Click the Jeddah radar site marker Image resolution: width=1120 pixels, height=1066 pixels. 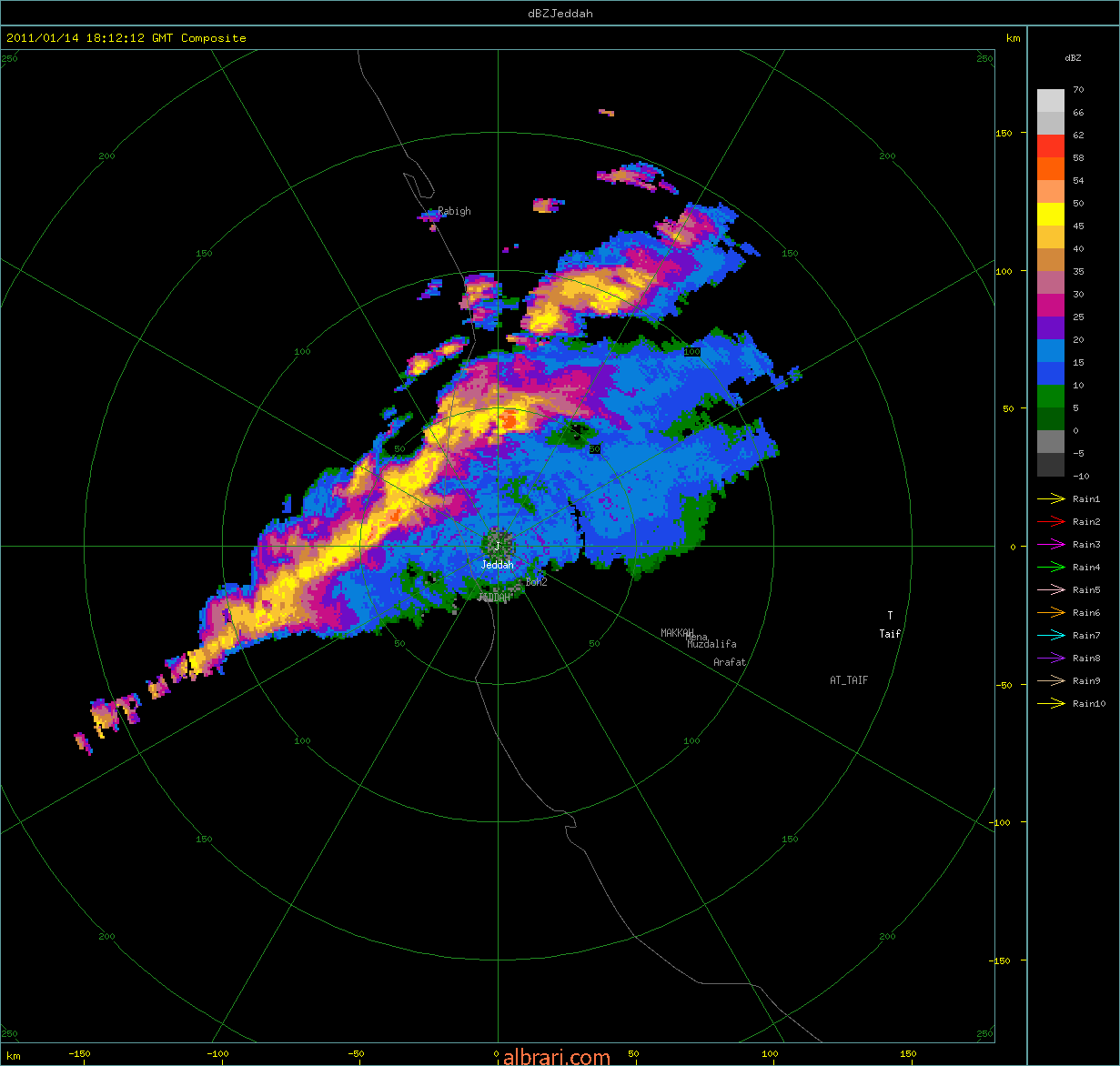(x=498, y=546)
